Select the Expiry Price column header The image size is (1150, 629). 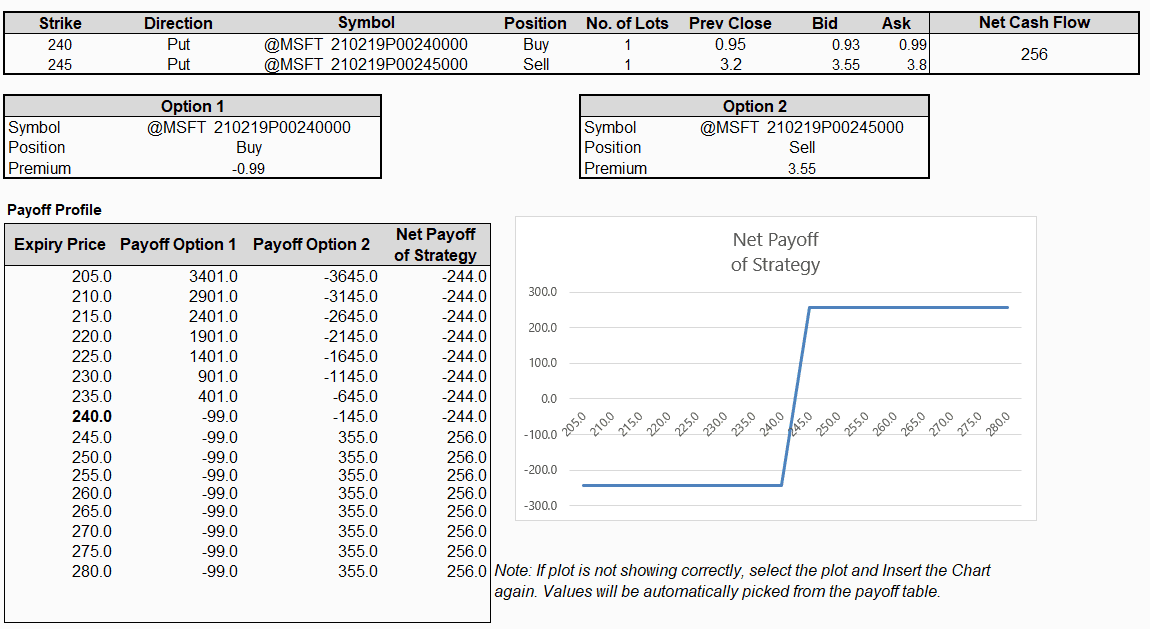60,245
